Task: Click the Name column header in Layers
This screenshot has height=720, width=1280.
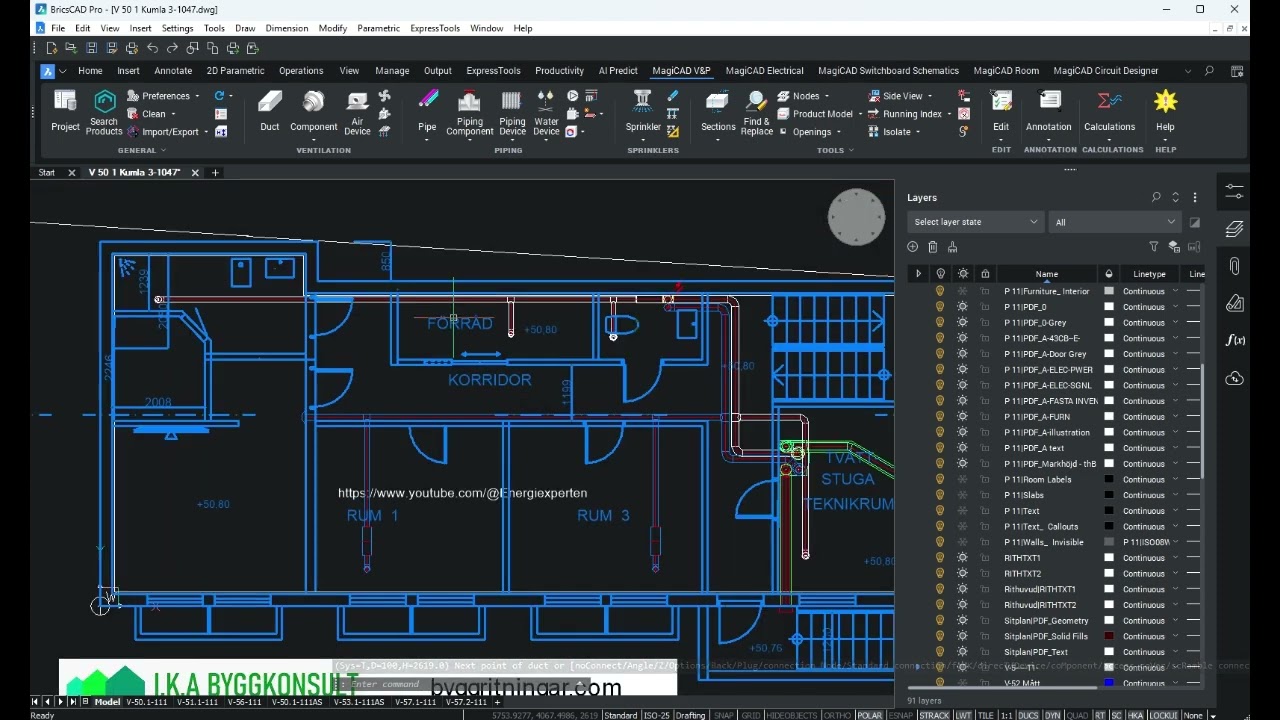Action: coord(1046,274)
